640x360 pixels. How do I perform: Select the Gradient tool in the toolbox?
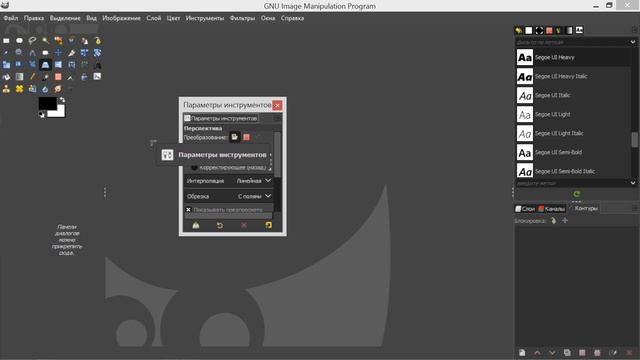pos(19,77)
